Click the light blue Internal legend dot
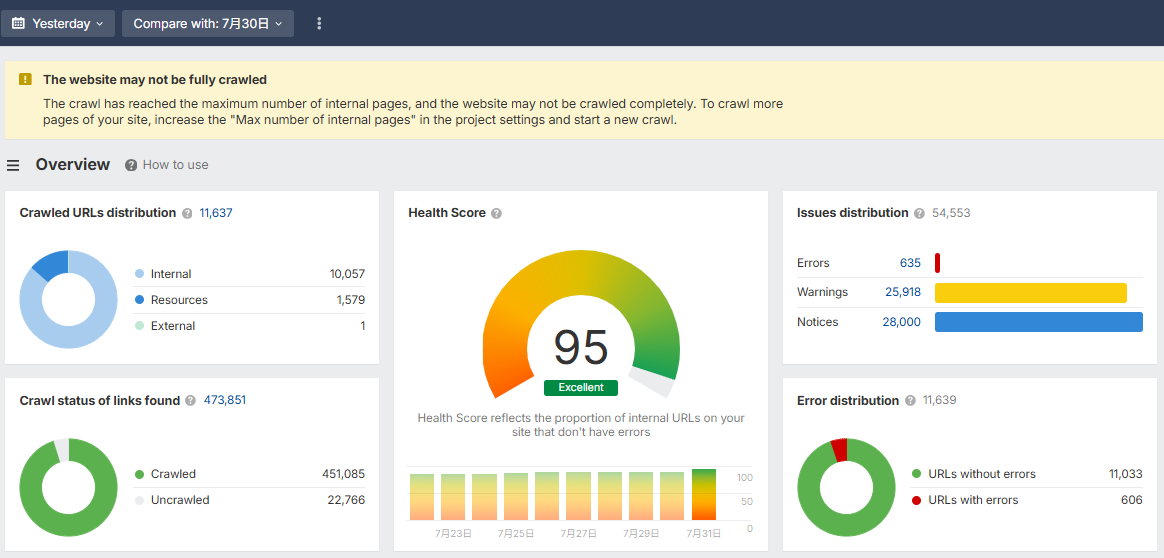Viewport: 1164px width, 558px height. pos(139,274)
